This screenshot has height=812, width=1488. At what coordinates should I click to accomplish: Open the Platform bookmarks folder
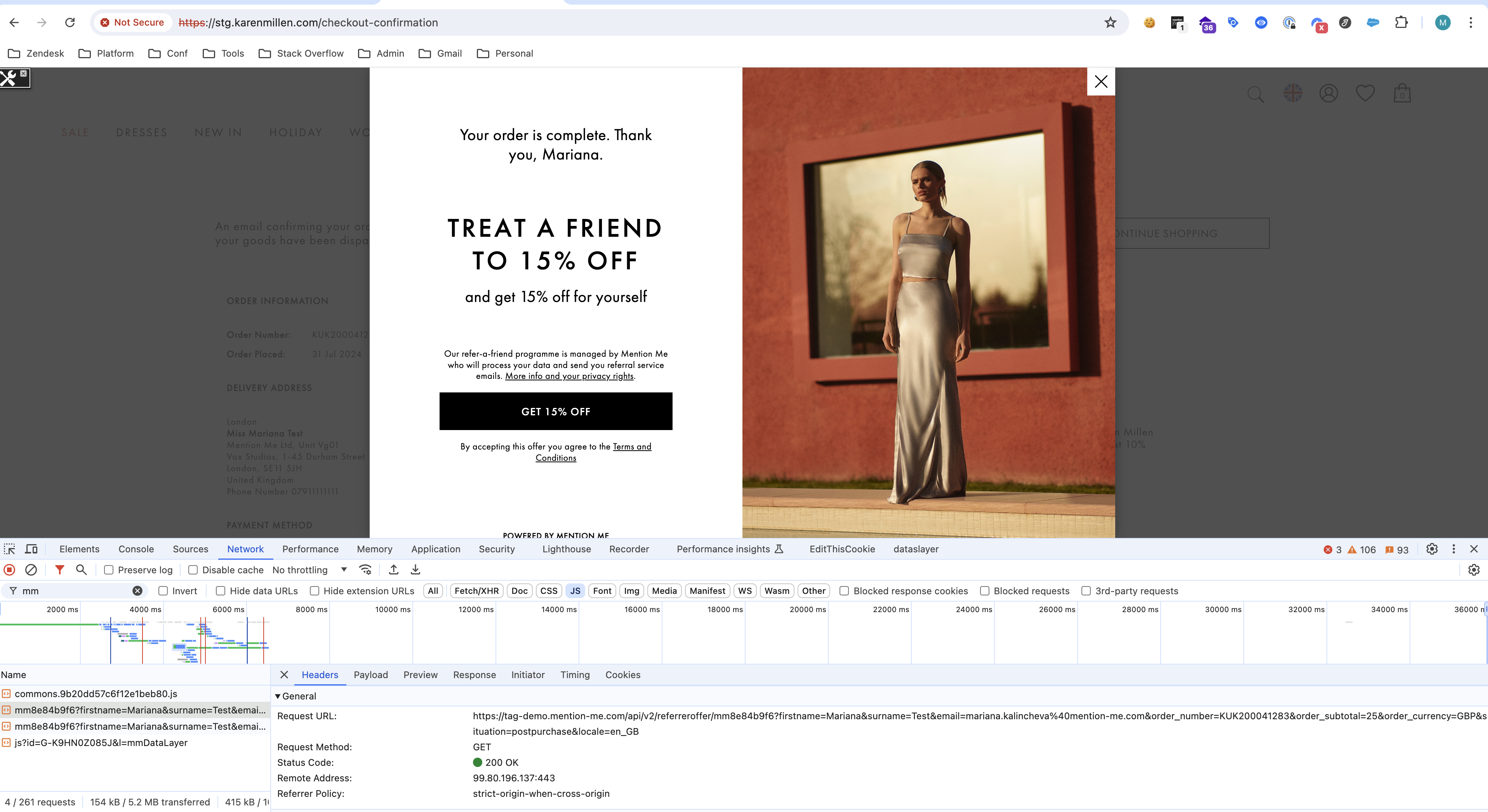106,53
